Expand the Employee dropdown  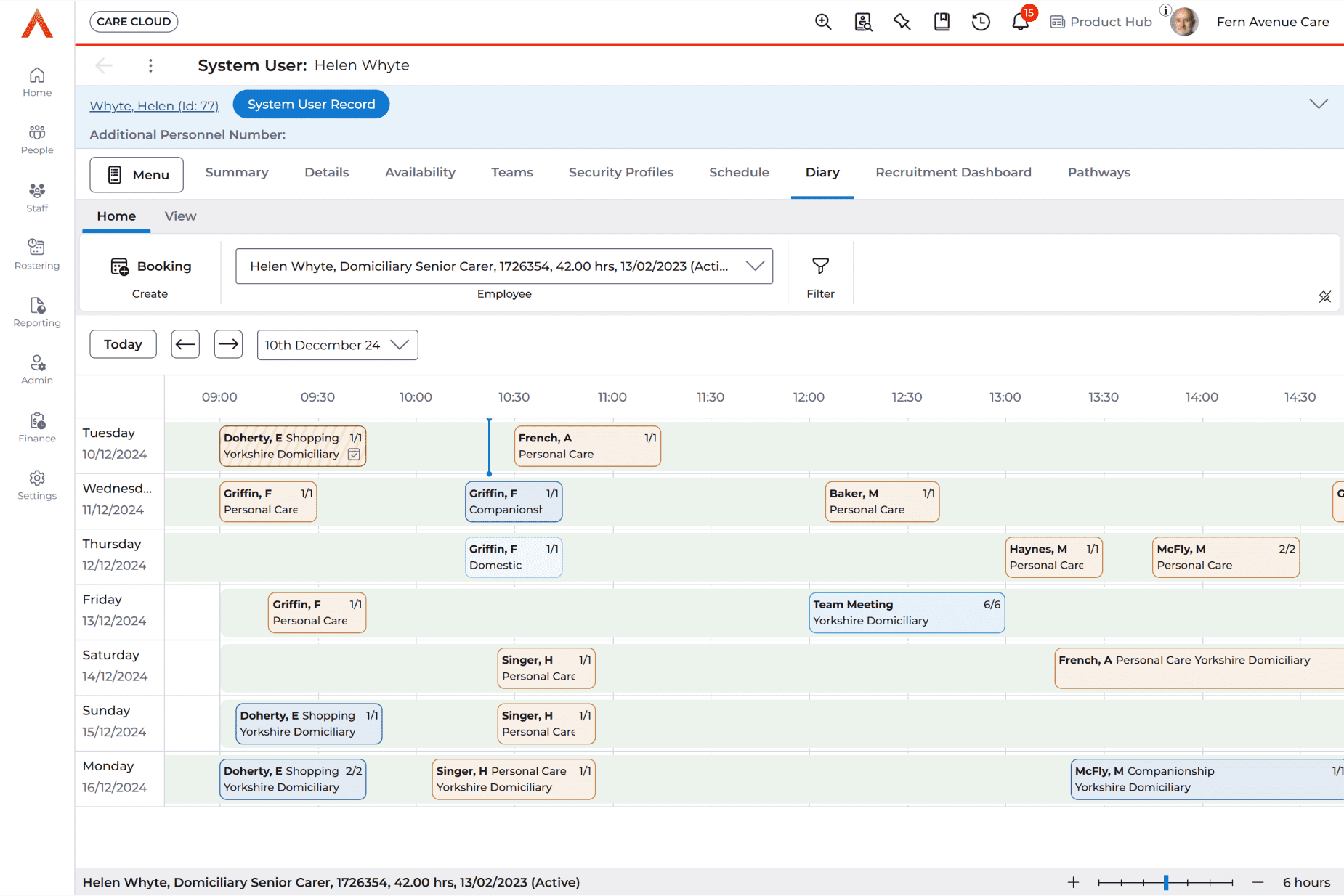coord(755,266)
